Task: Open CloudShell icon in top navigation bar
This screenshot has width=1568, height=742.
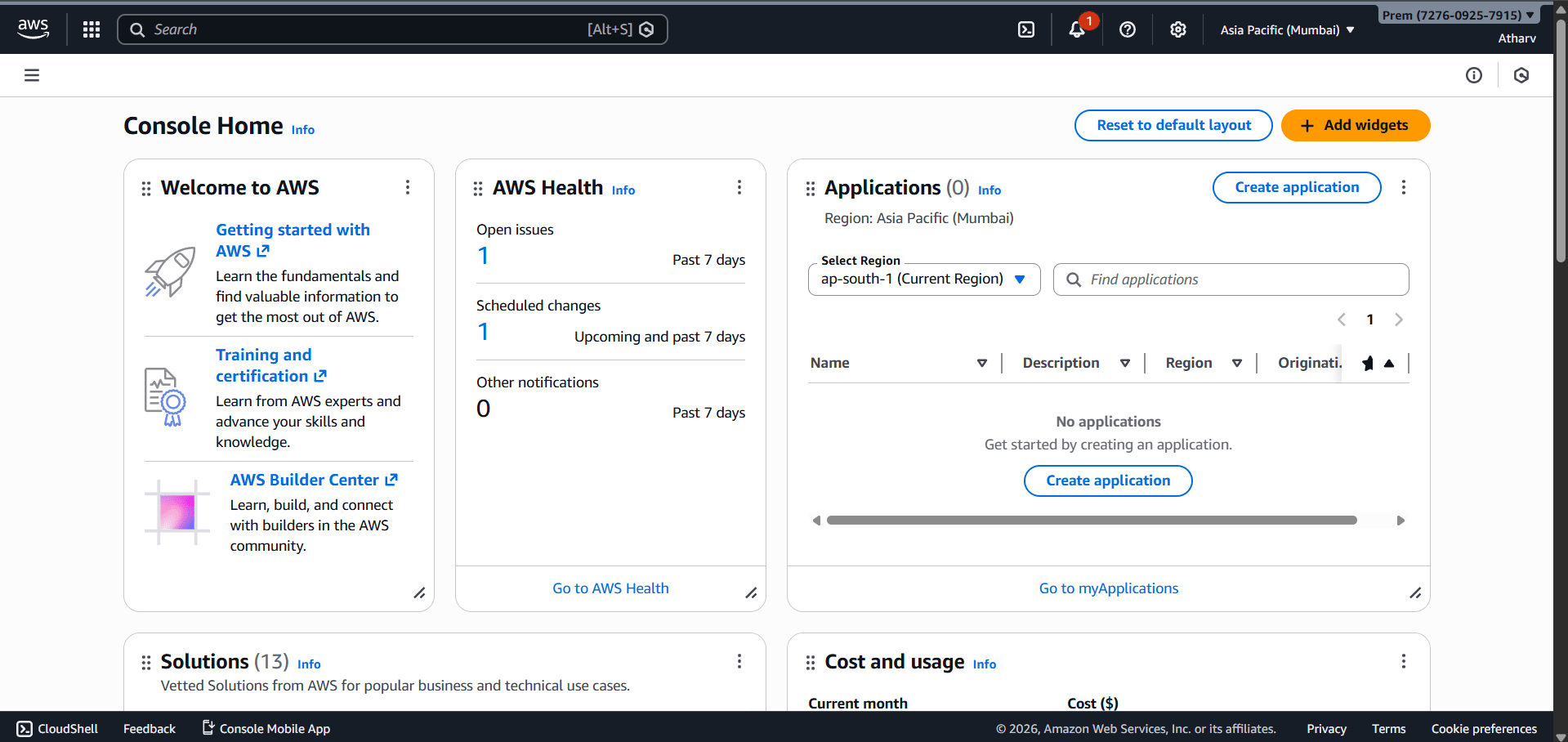Action: click(x=1026, y=29)
